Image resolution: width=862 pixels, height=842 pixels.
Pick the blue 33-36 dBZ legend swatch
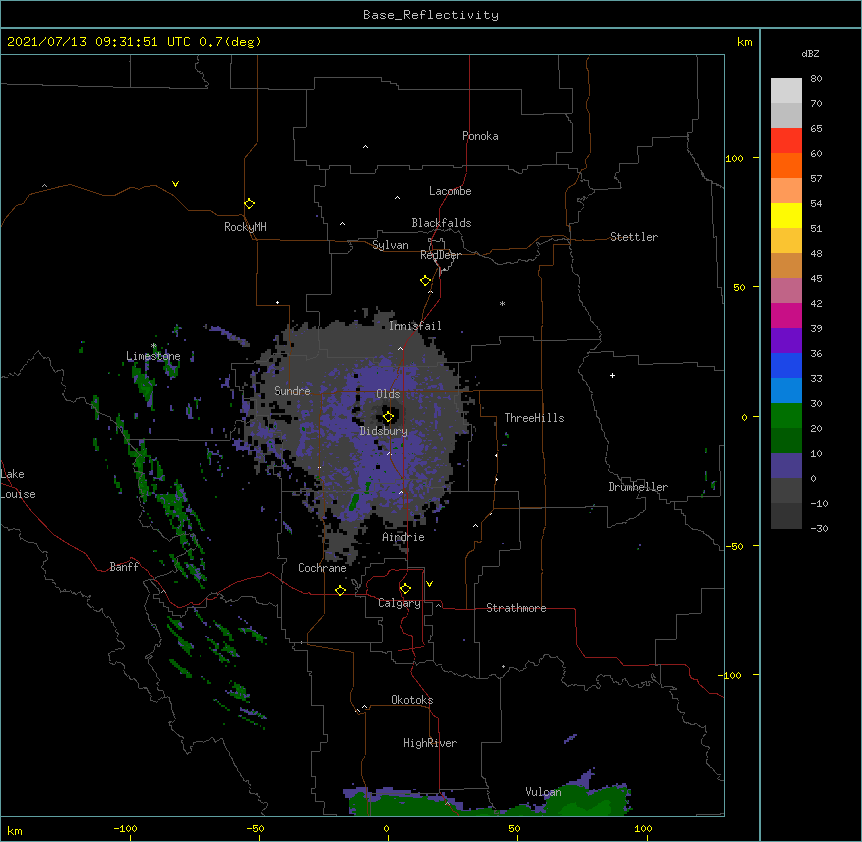tap(786, 365)
